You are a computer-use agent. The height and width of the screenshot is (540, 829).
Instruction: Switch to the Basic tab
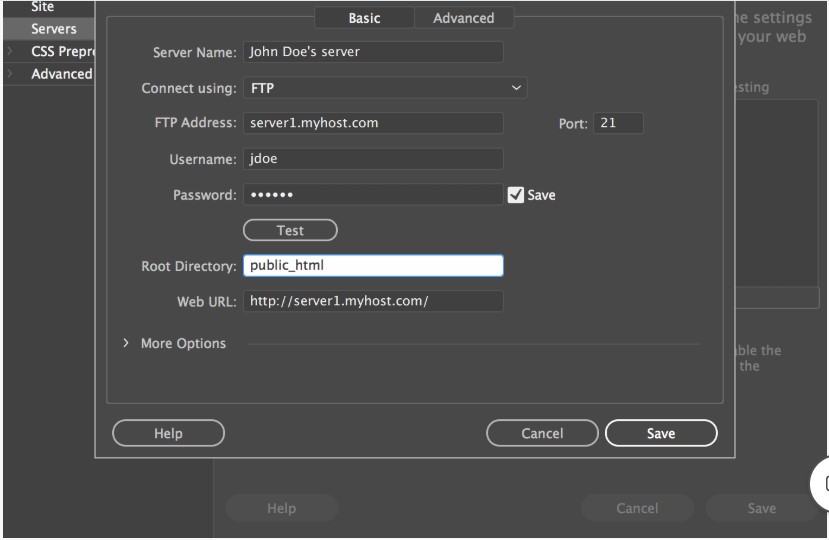[x=364, y=18]
